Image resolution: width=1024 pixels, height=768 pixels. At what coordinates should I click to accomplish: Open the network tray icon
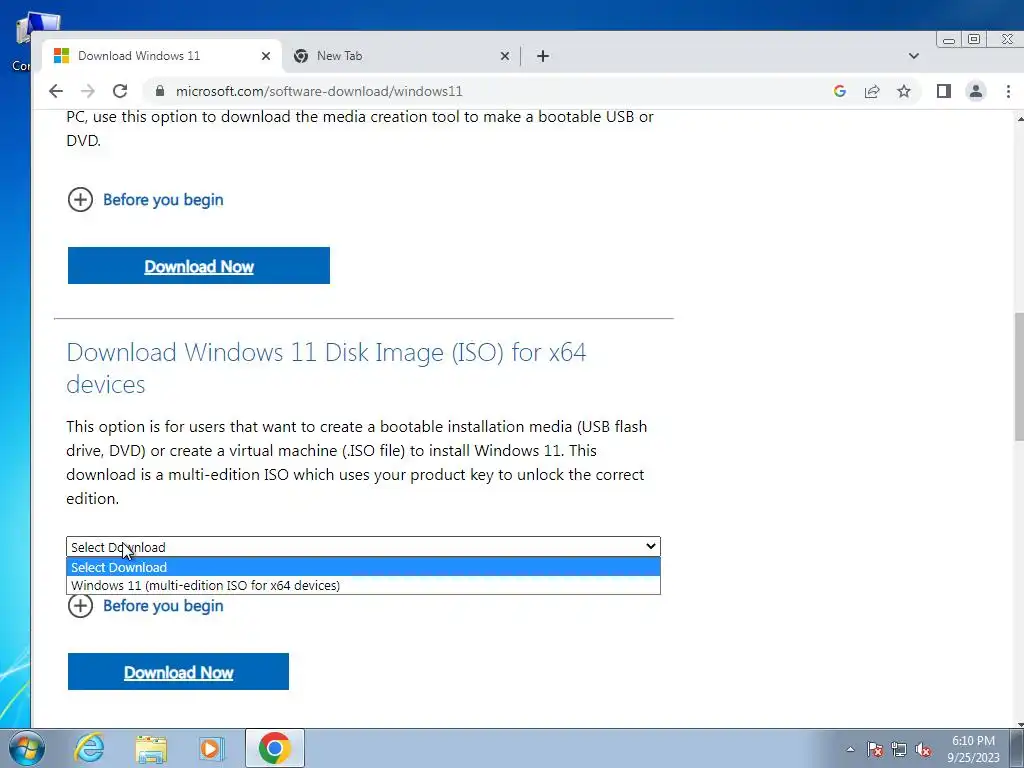[899, 749]
